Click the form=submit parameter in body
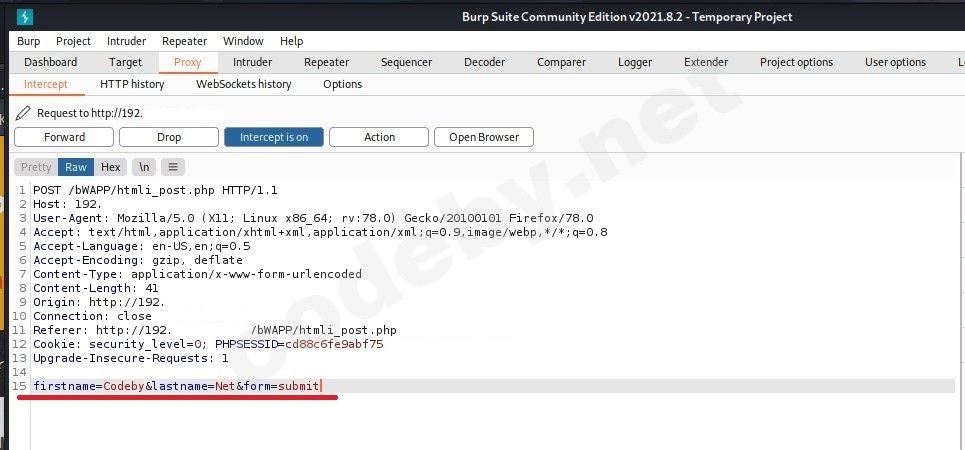965x450 pixels. [281, 386]
